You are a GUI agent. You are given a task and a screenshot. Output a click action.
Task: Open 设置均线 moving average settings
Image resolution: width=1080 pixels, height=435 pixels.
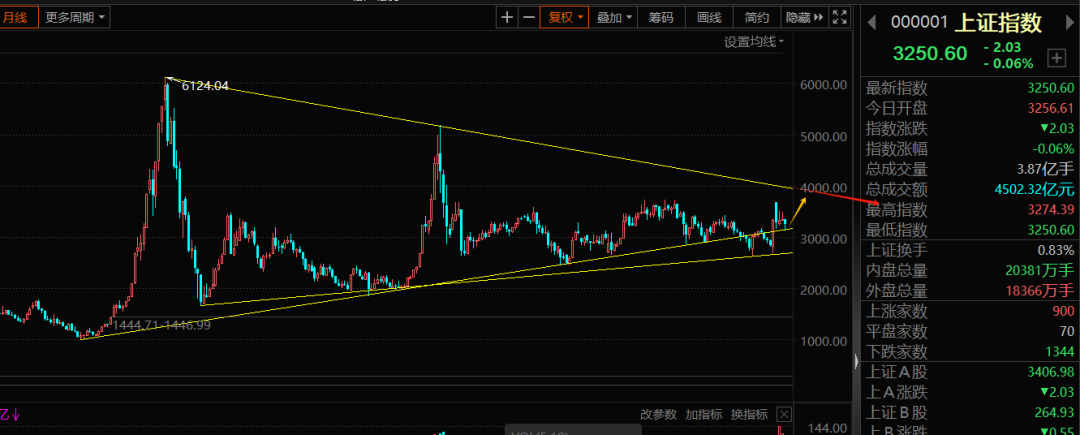coord(754,42)
